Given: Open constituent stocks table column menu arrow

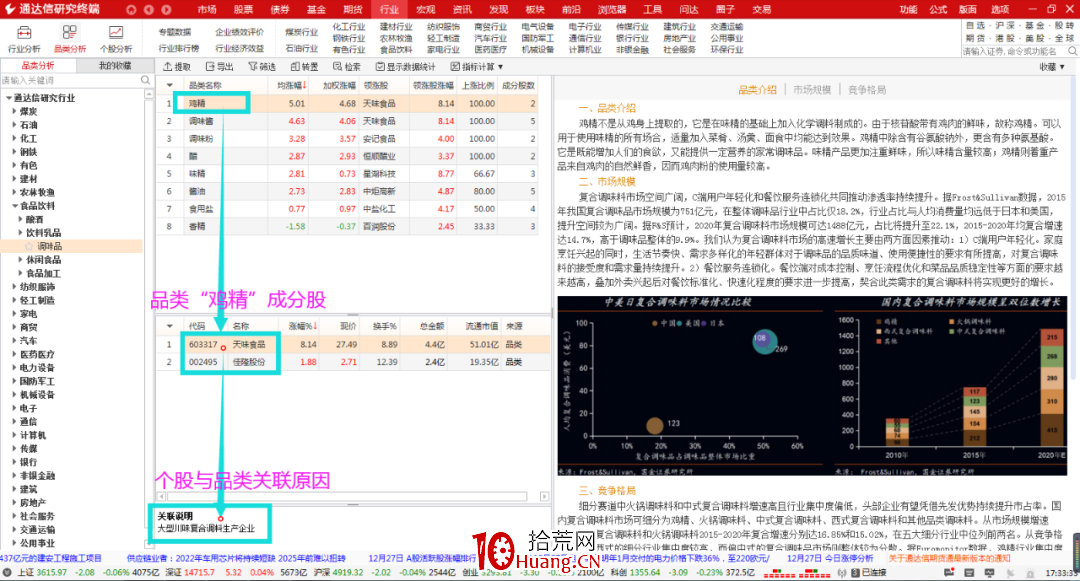Looking at the screenshot, I should pyautogui.click(x=169, y=326).
